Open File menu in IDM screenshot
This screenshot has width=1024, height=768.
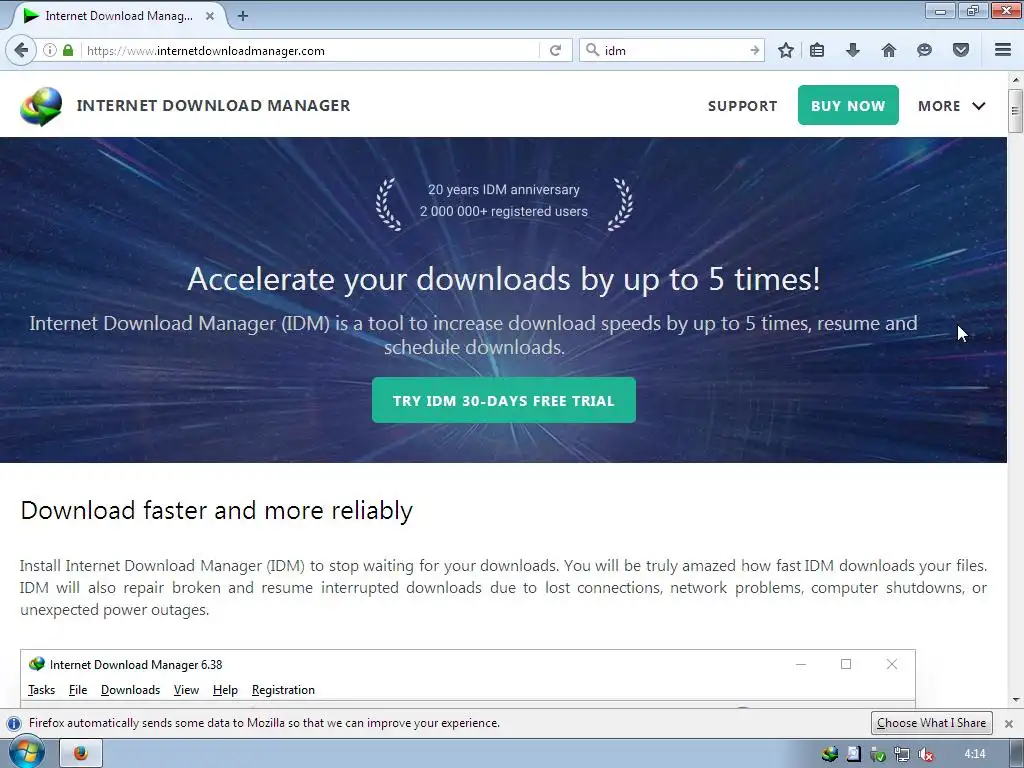pyautogui.click(x=78, y=690)
